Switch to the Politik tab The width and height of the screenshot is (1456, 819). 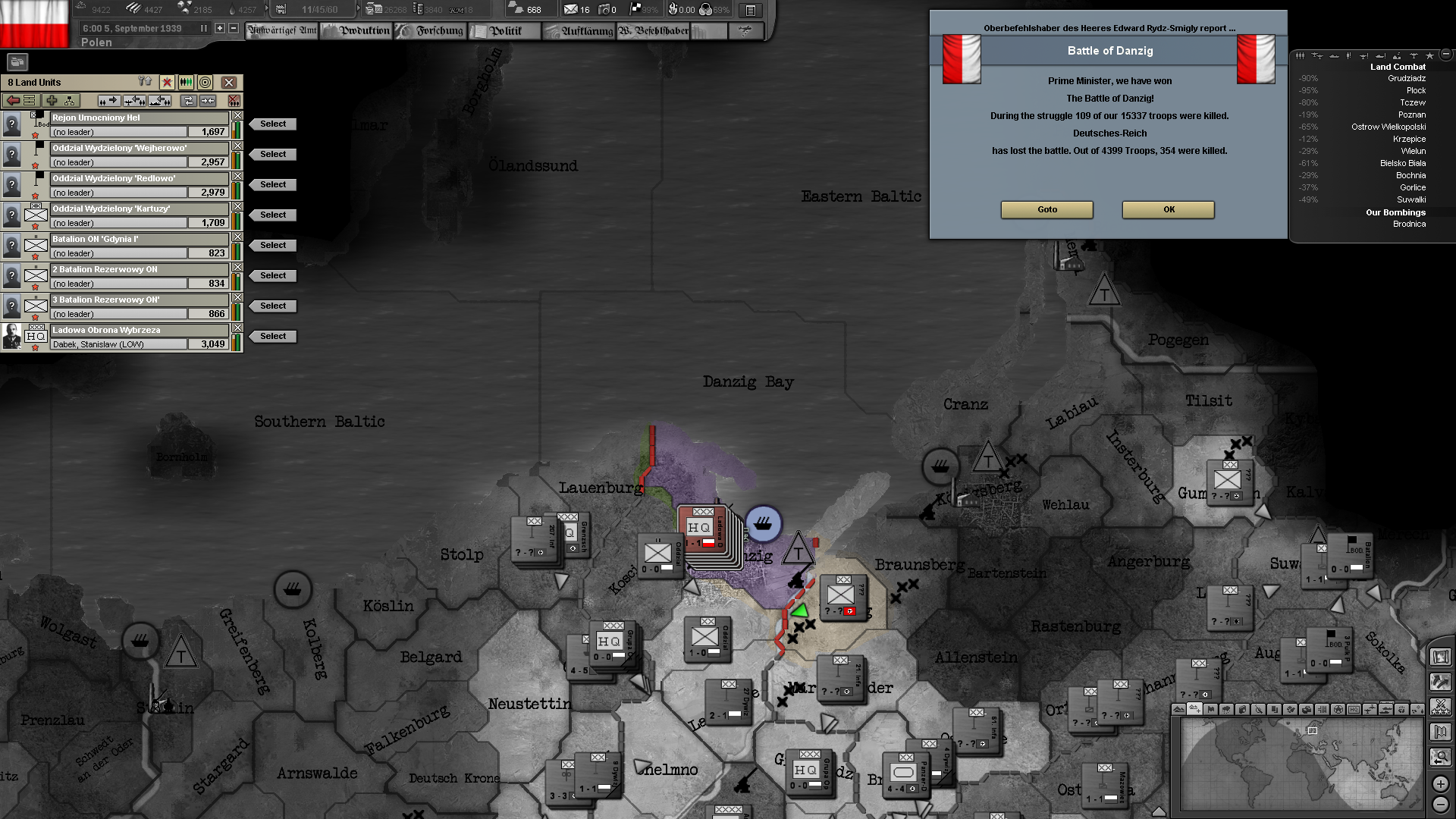coord(504,30)
